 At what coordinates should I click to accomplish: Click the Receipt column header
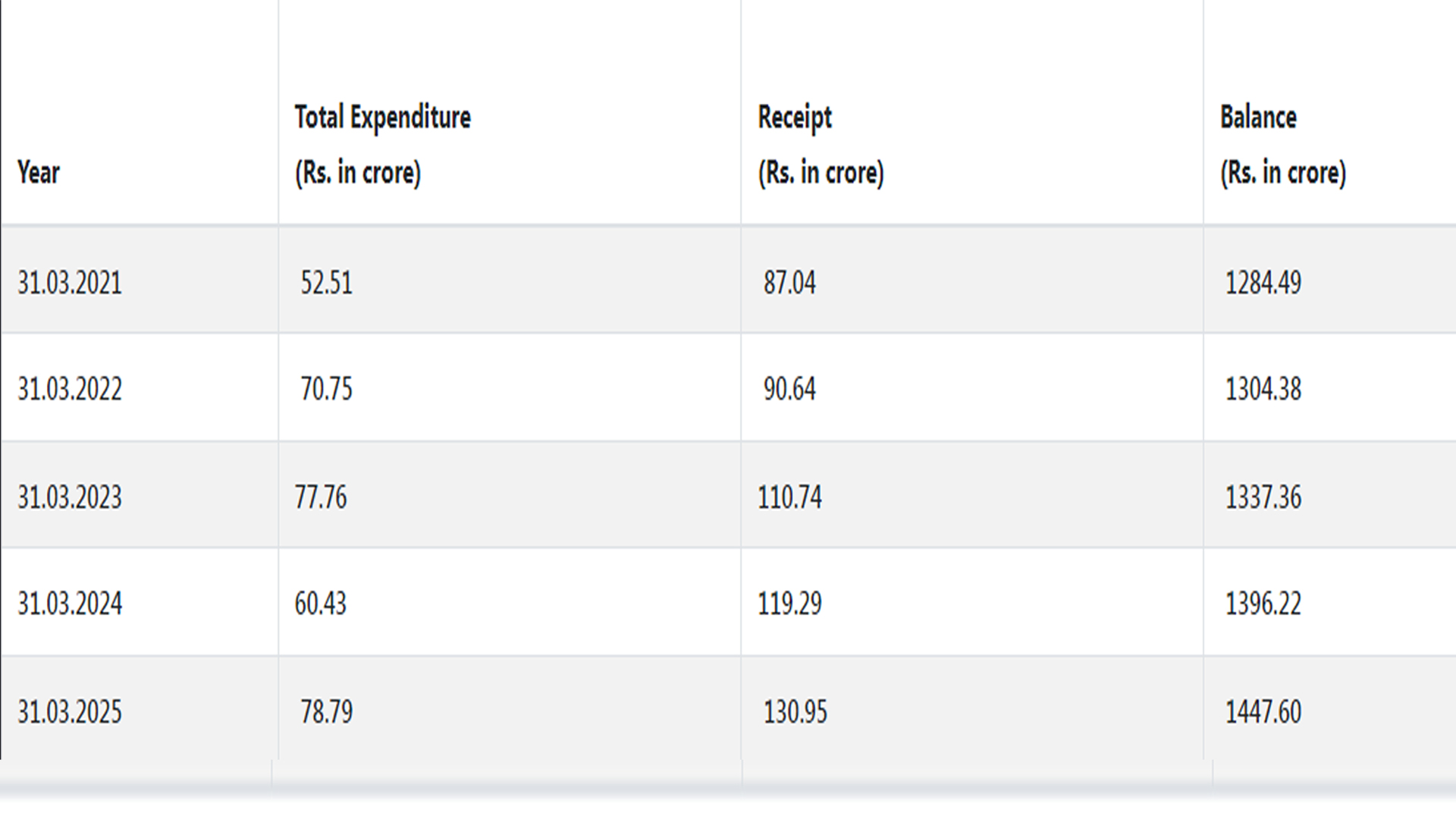pyautogui.click(x=821, y=144)
